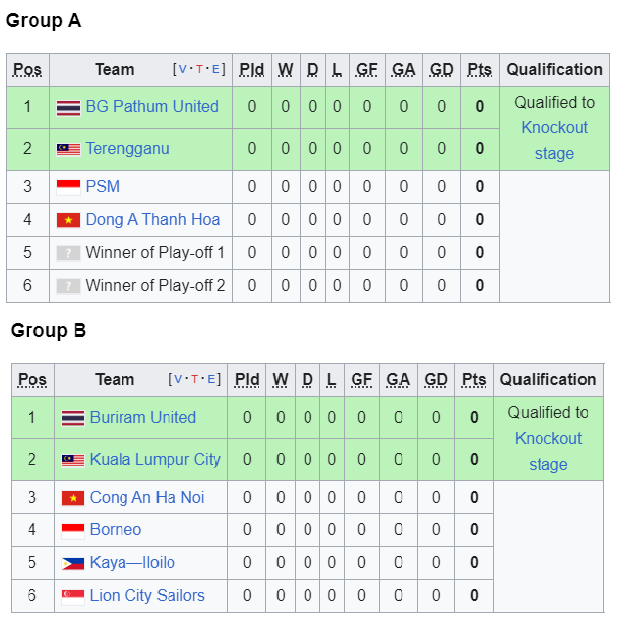Viewport: 618px width, 621px height.
Task: Follow the Cong An Ha Noi link
Action: pos(147,497)
